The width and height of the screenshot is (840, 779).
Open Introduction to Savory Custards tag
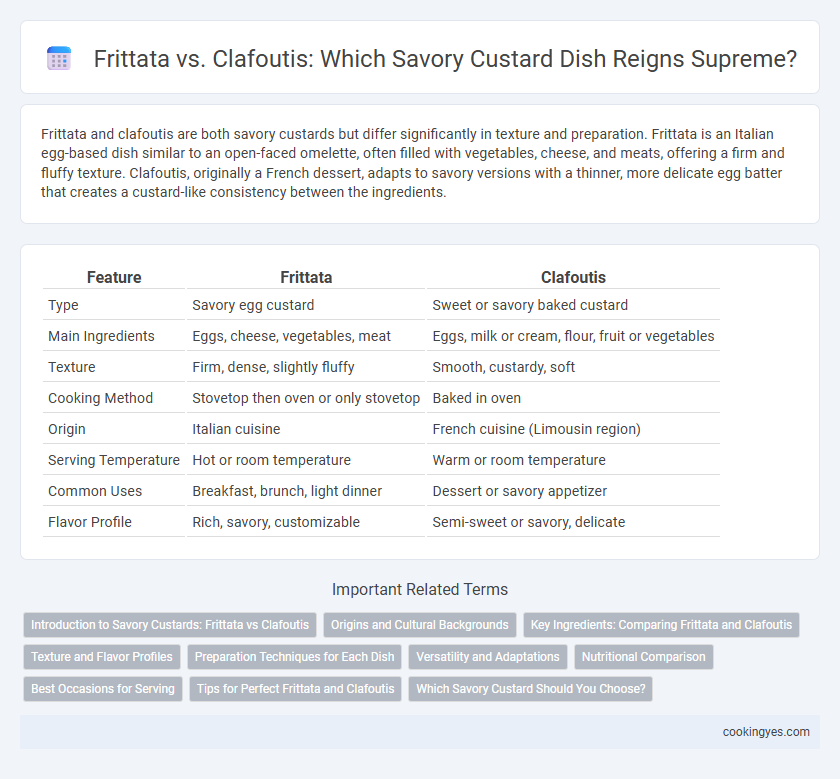170,625
